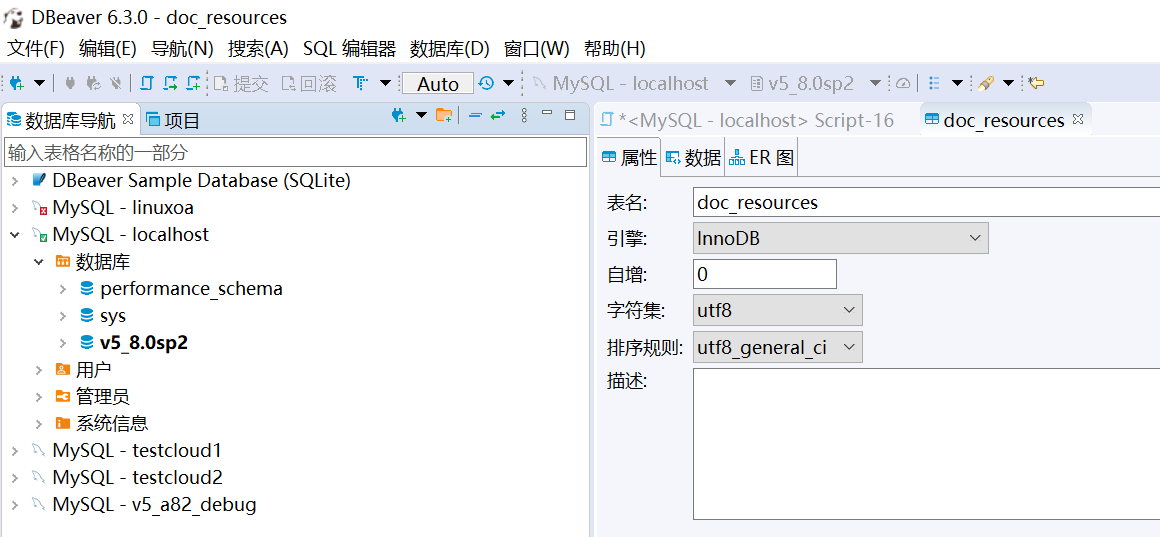Open navigator panel New Connection dropdown arrow
Screen dimensions: 1160x537
click(422, 115)
